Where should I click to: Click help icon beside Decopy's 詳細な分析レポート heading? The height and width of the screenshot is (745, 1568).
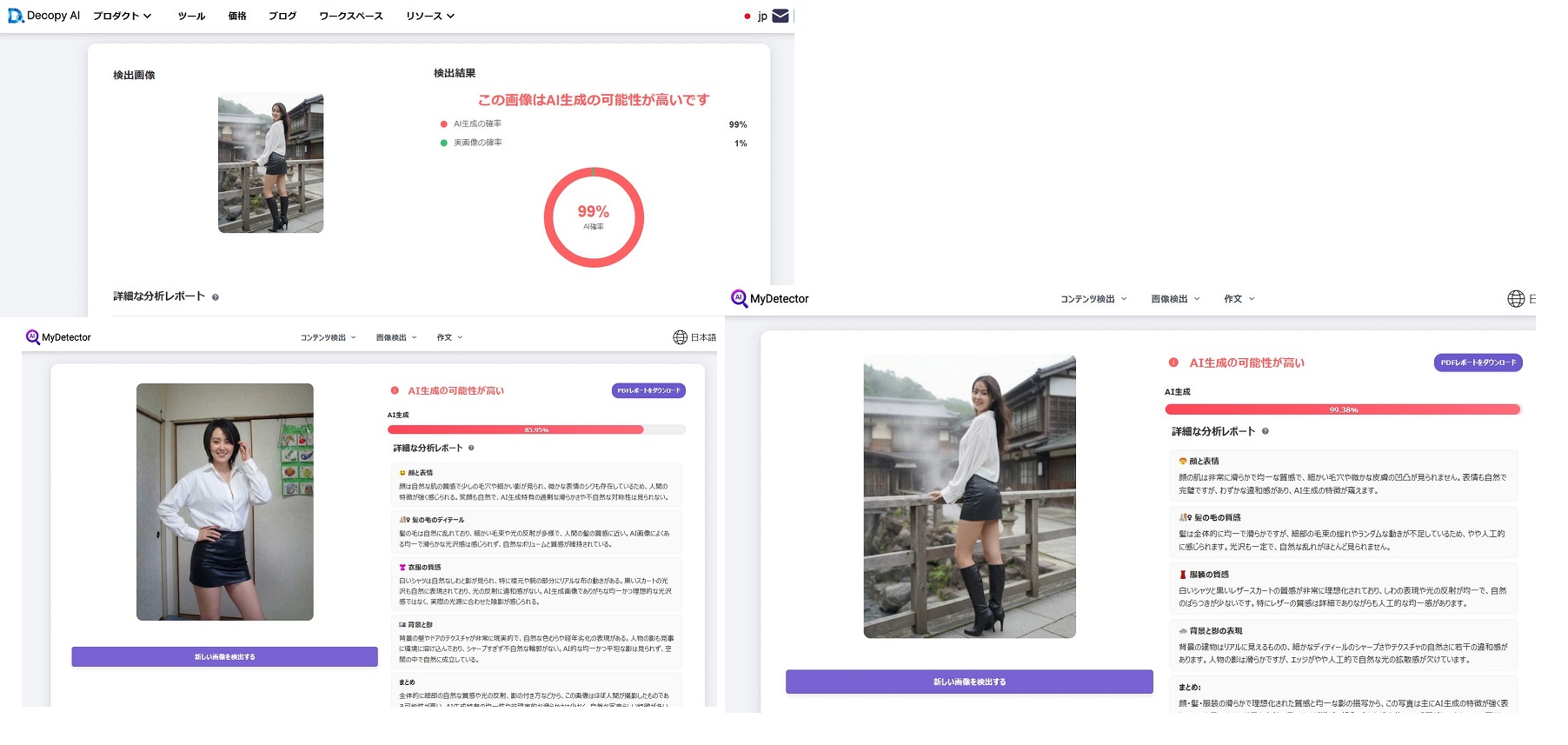point(216,297)
